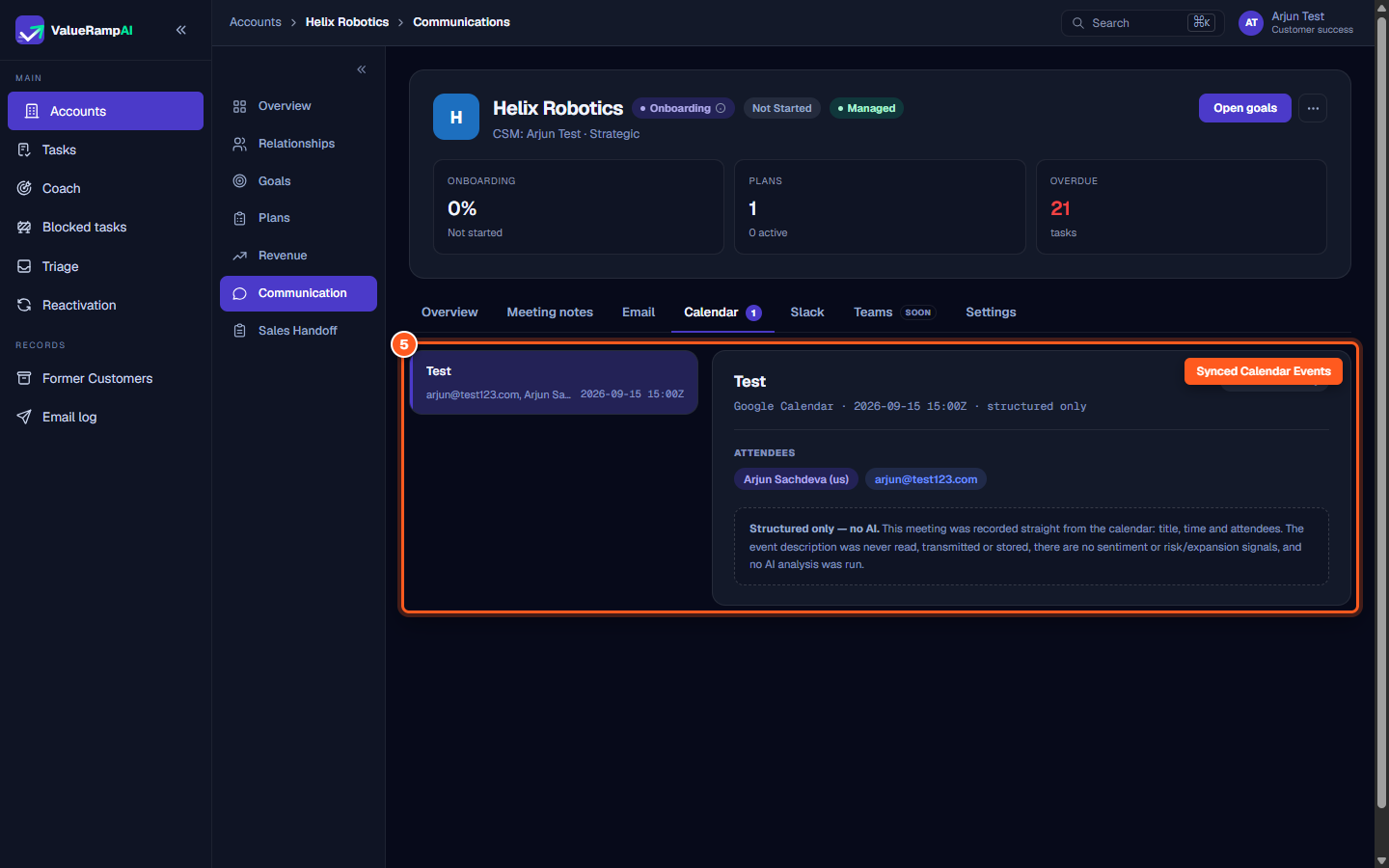This screenshot has width=1389, height=868.
Task: Open Goals in account sub-navigation
Action: click(x=298, y=181)
